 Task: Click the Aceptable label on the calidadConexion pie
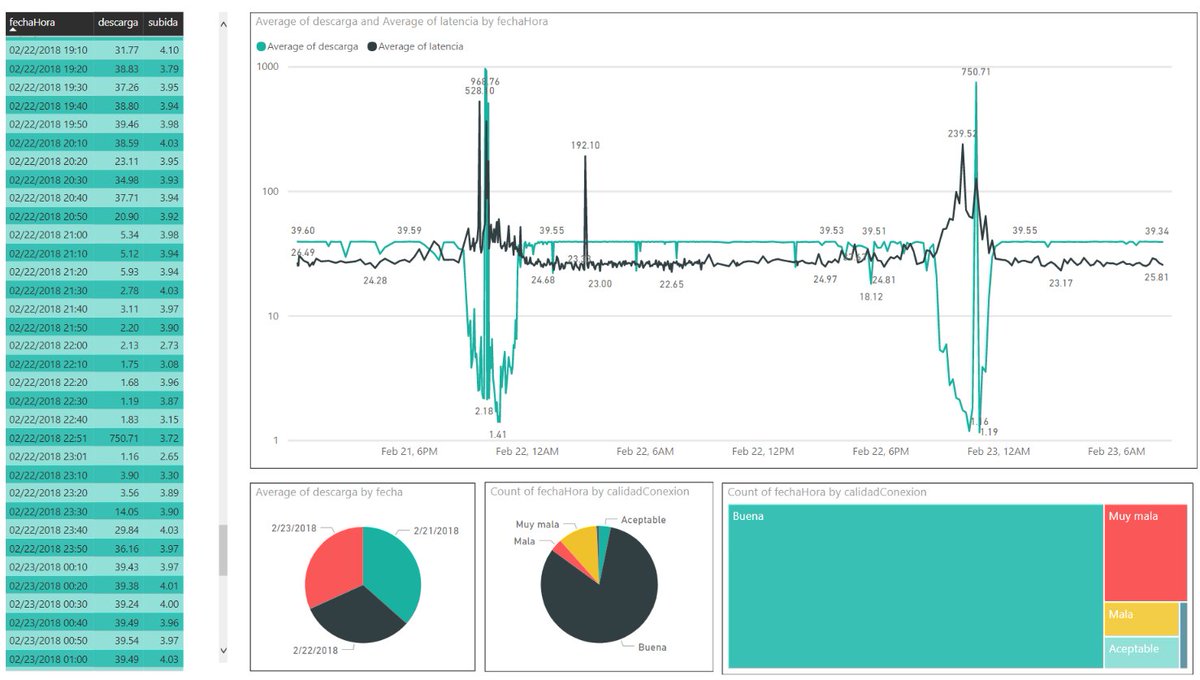[x=643, y=520]
